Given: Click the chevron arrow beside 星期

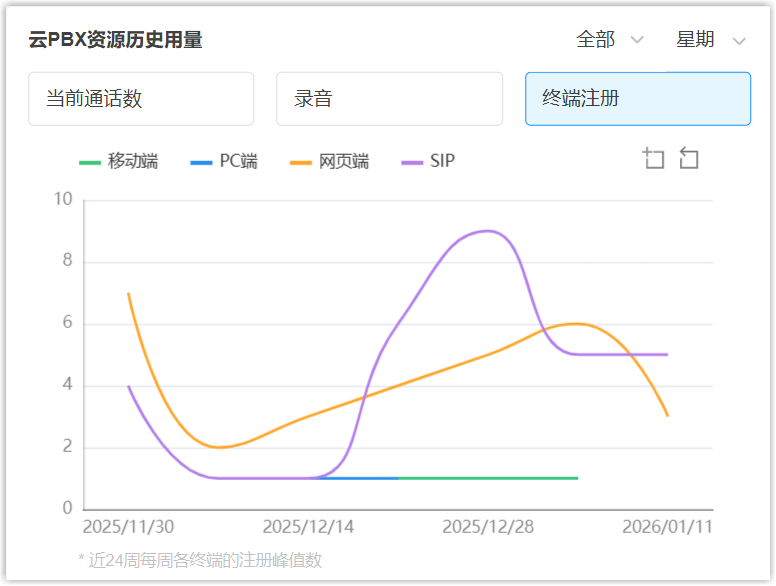Looking at the screenshot, I should point(739,41).
